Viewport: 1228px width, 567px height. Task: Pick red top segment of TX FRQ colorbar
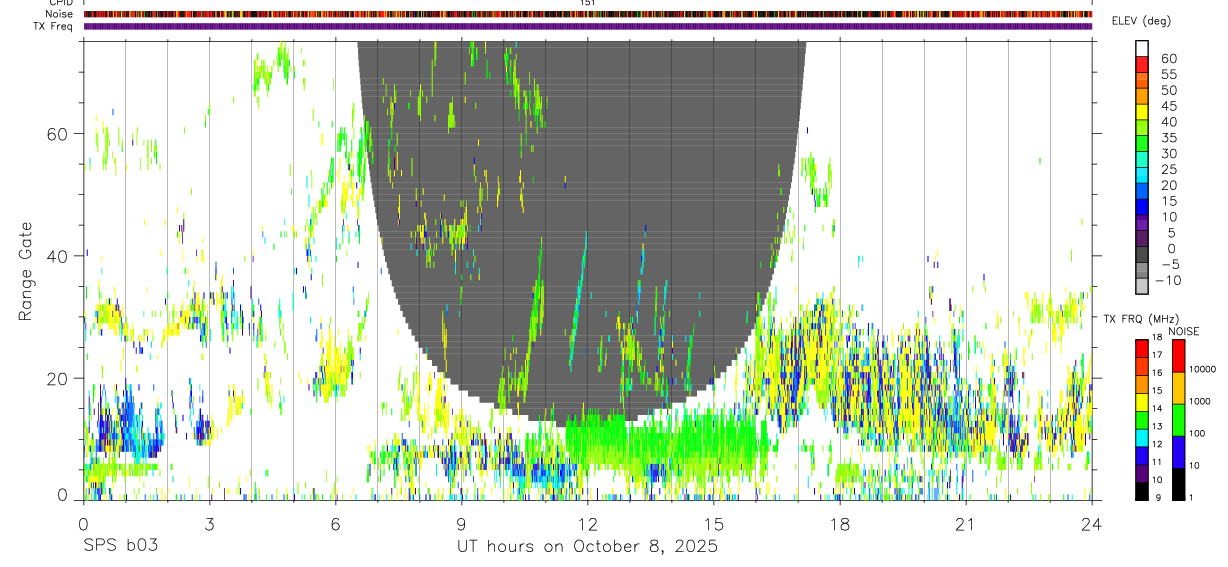point(1142,348)
